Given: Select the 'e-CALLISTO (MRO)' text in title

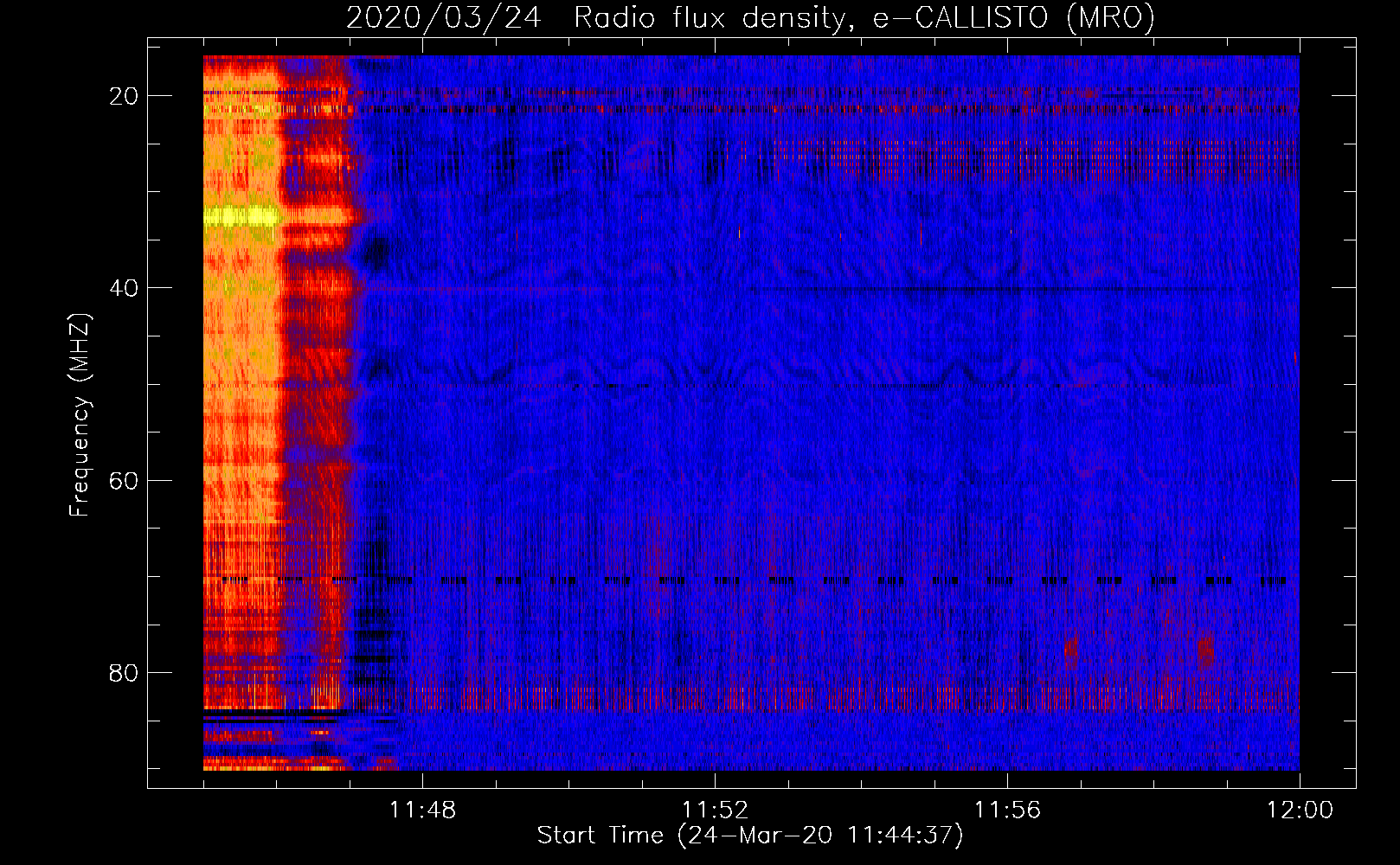Looking at the screenshot, I should [x=1014, y=17].
